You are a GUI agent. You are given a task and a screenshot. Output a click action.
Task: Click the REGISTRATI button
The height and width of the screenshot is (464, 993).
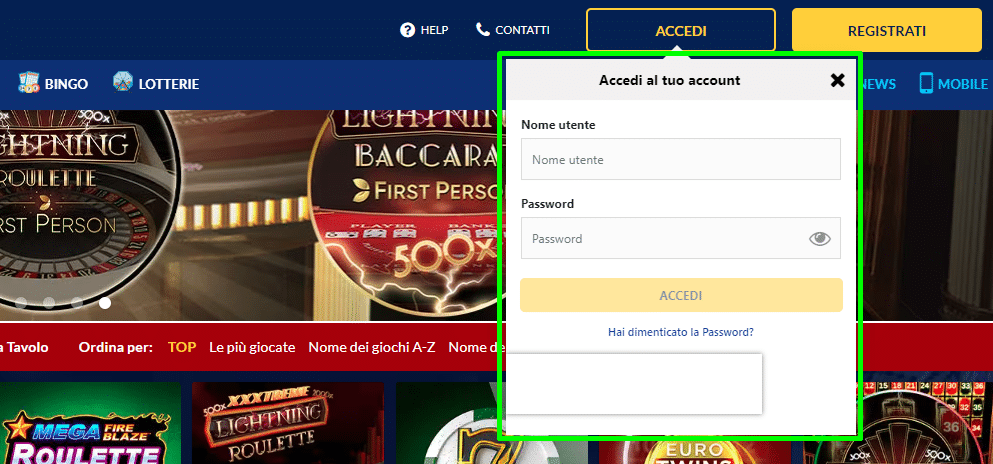point(887,30)
